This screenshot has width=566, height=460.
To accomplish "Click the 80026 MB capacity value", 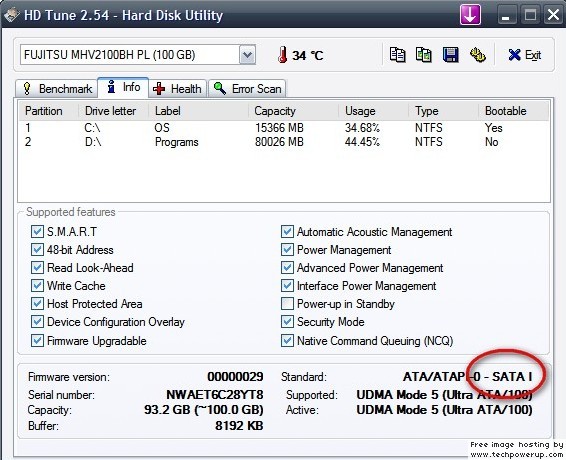I will [279, 142].
